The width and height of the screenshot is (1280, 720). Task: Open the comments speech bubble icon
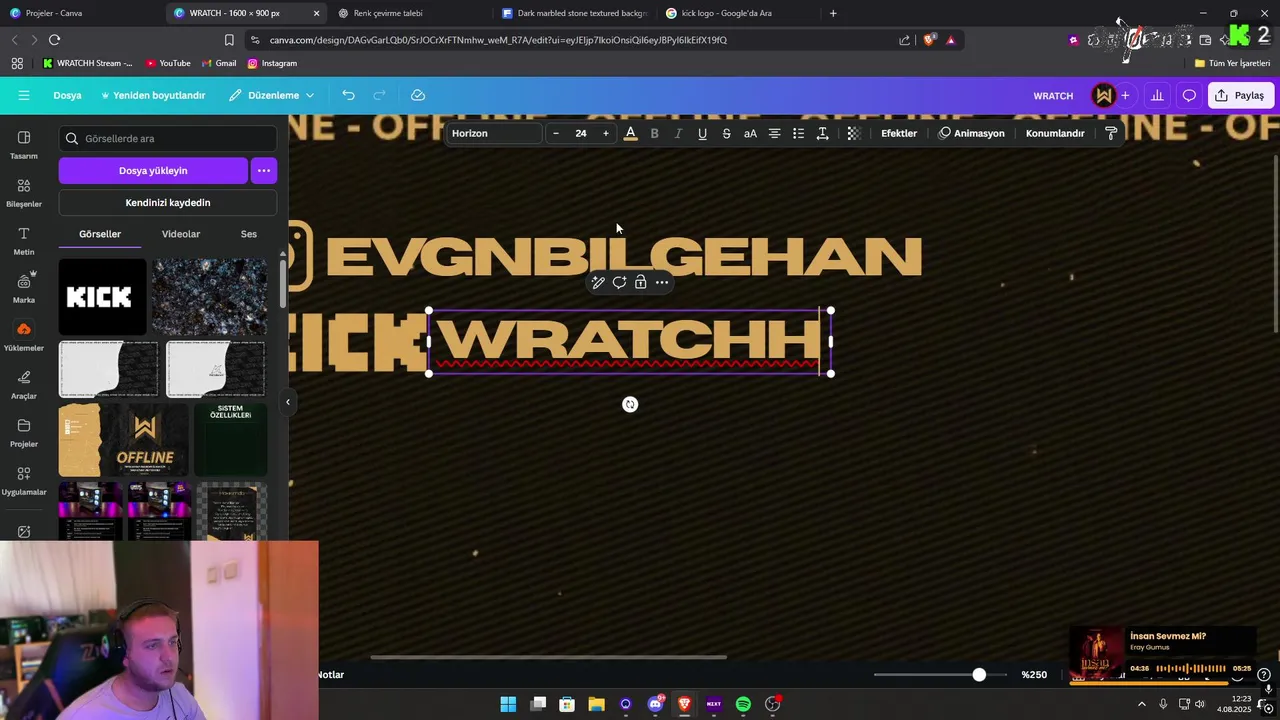click(x=1189, y=95)
